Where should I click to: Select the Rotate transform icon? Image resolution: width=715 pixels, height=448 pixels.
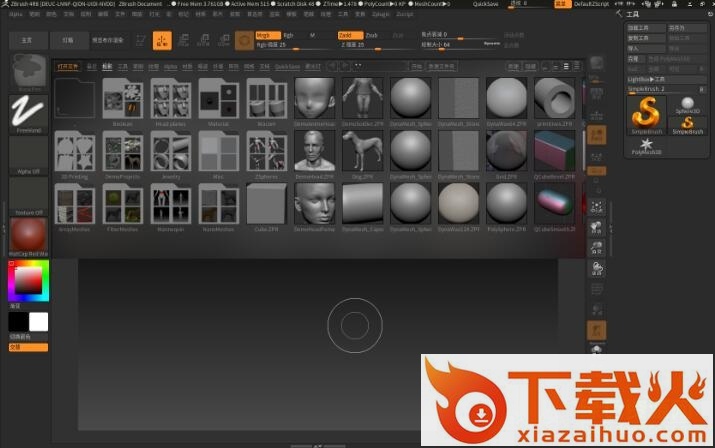tap(224, 41)
